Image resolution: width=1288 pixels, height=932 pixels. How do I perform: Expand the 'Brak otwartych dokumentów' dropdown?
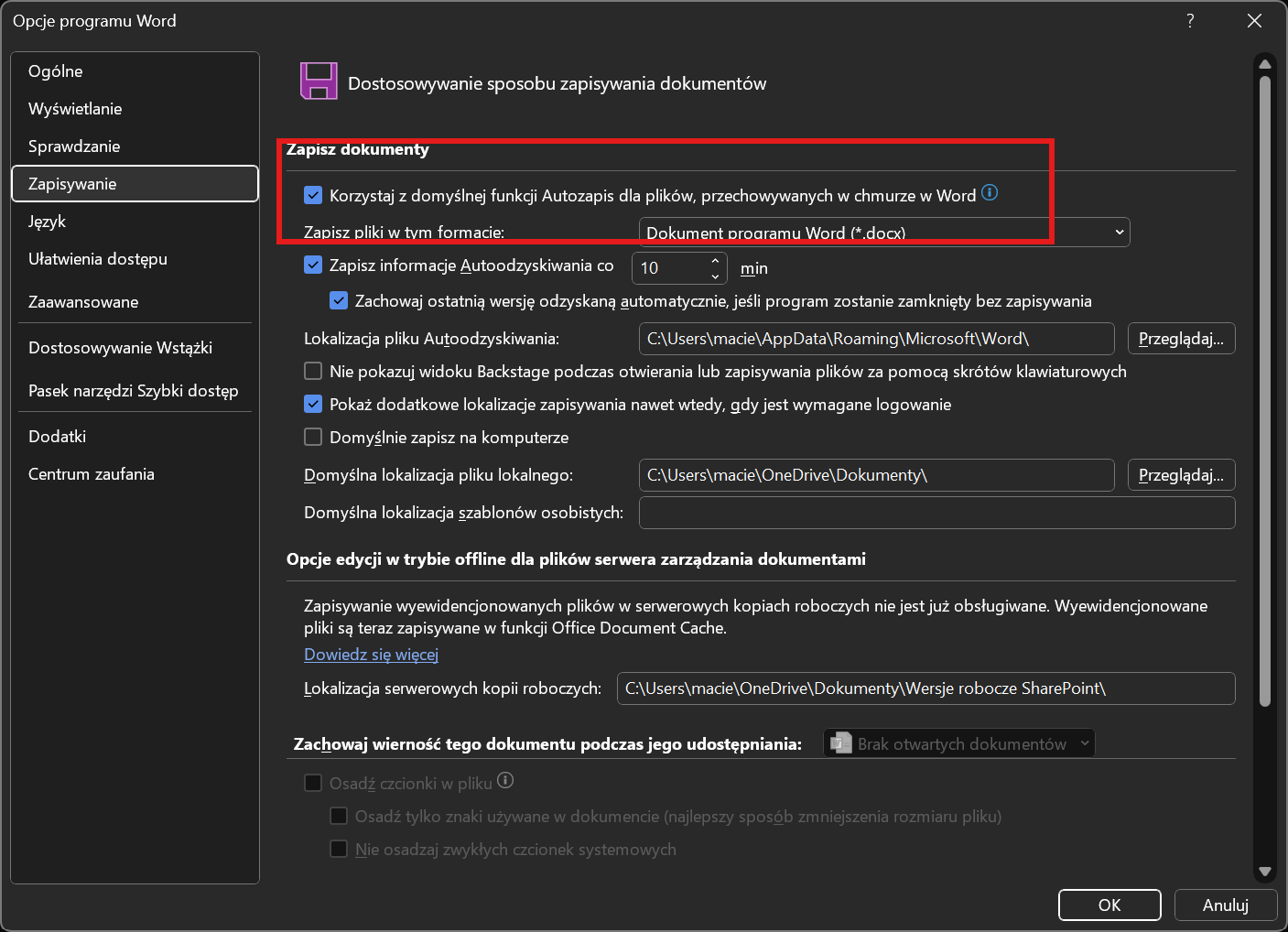pyautogui.click(x=958, y=743)
